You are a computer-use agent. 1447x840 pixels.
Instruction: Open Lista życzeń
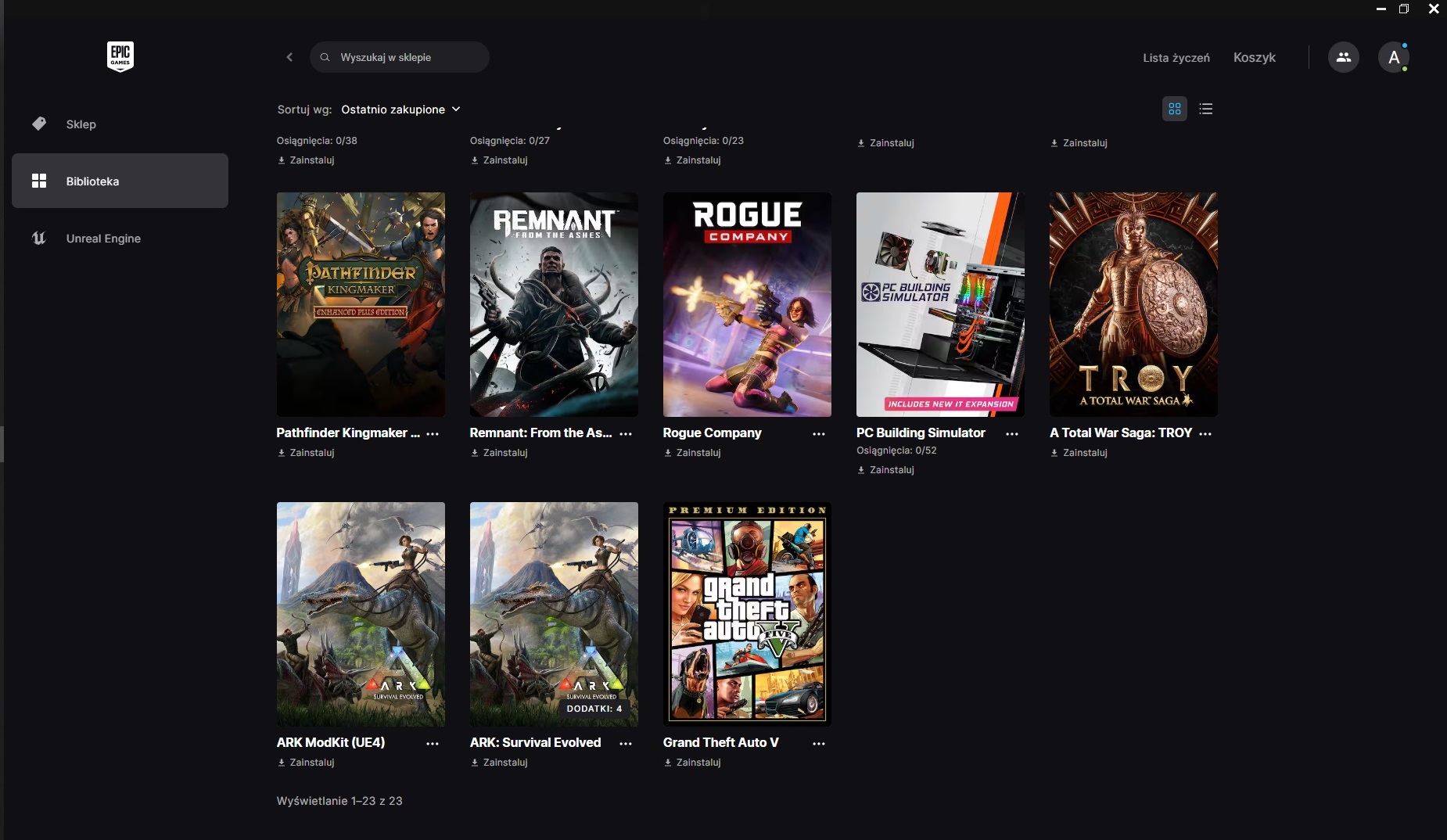click(x=1176, y=57)
